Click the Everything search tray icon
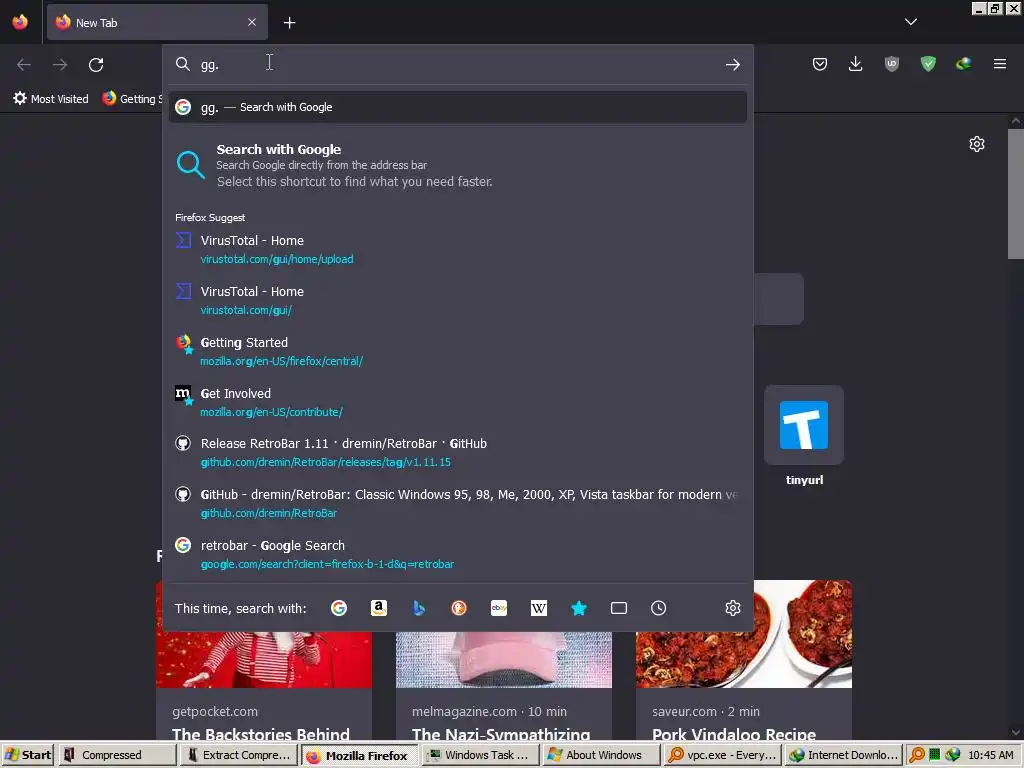Image resolution: width=1024 pixels, height=768 pixels. tap(917, 755)
